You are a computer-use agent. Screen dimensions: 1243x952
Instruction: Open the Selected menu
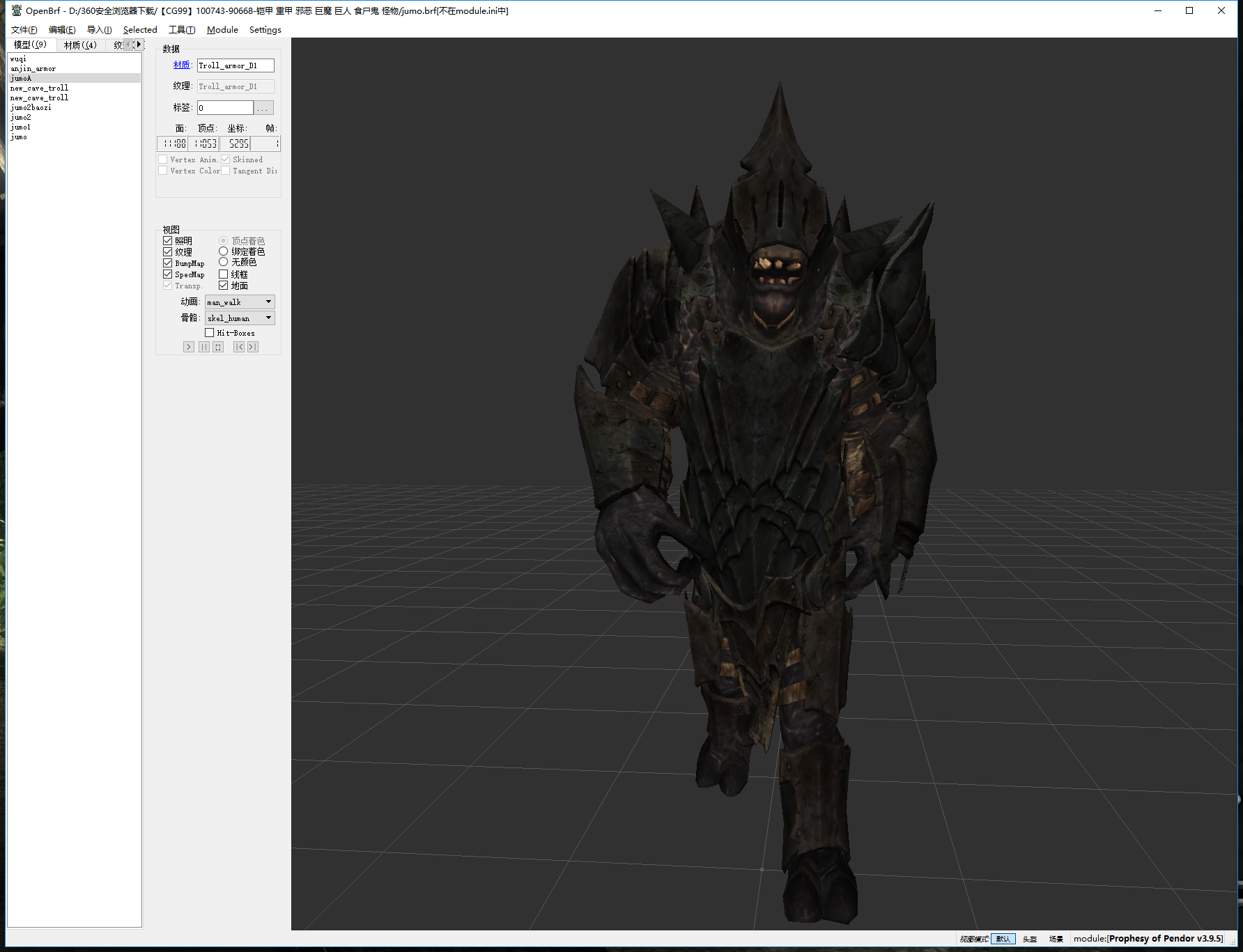coord(140,30)
